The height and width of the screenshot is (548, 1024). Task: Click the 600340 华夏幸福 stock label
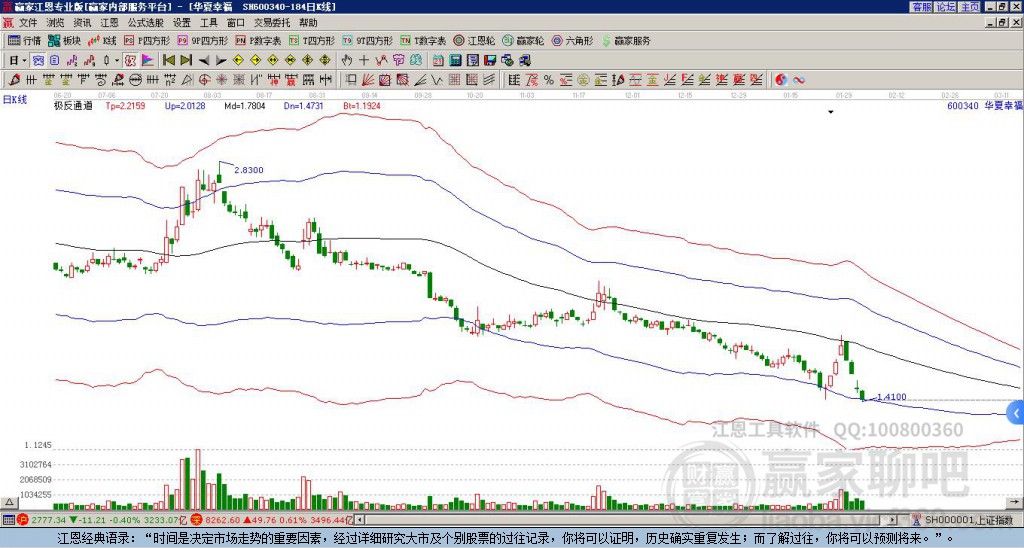pyautogui.click(x=985, y=105)
